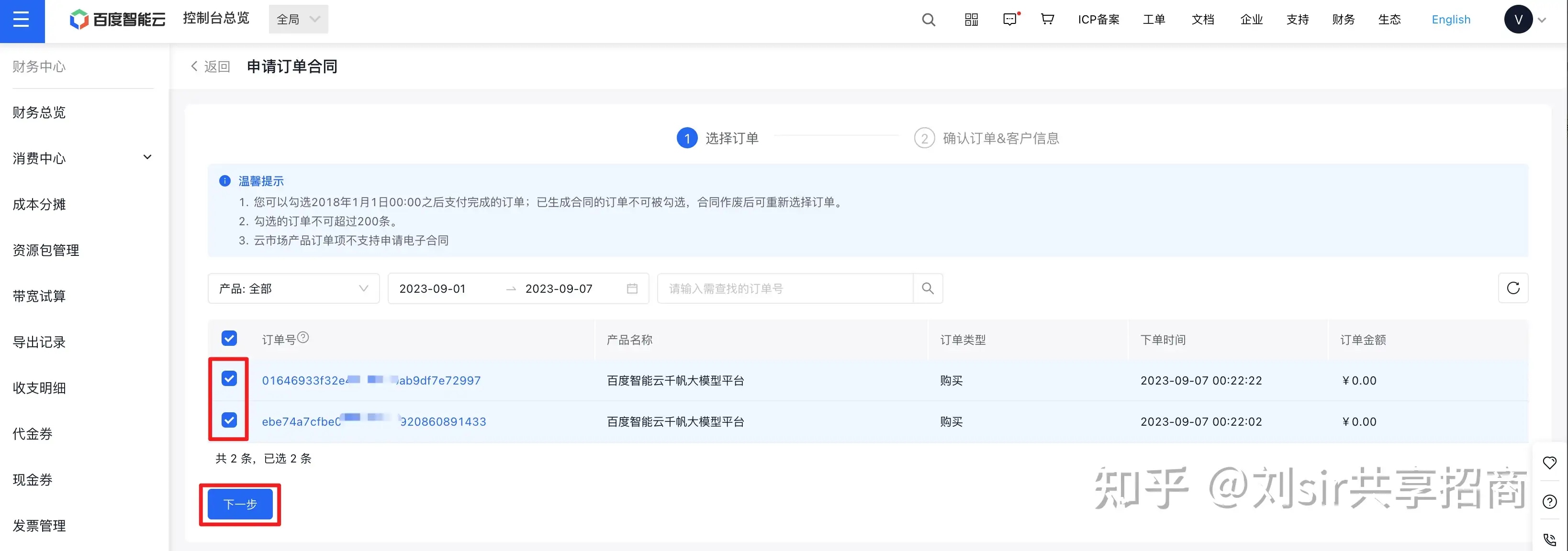Toggle the select-all orders checkbox

point(229,338)
